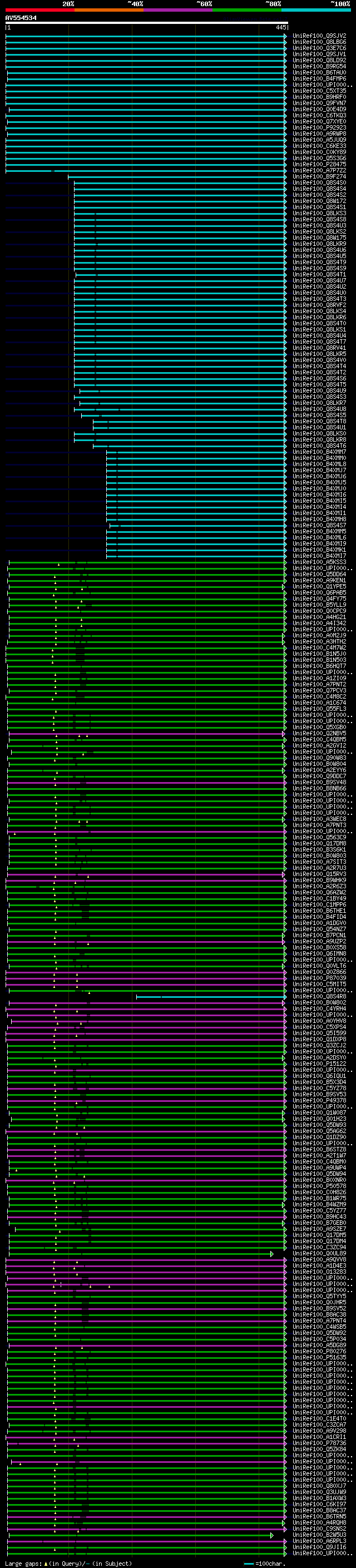
Task: Click the white query scale bar 1-445
Action: pos(147,22)
